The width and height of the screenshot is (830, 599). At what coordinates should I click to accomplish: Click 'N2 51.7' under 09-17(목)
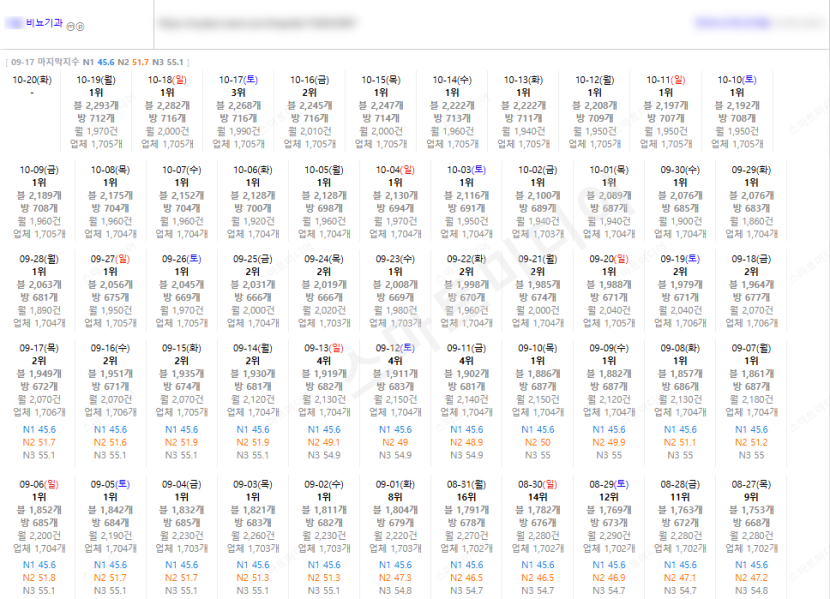pyautogui.click(x=39, y=442)
